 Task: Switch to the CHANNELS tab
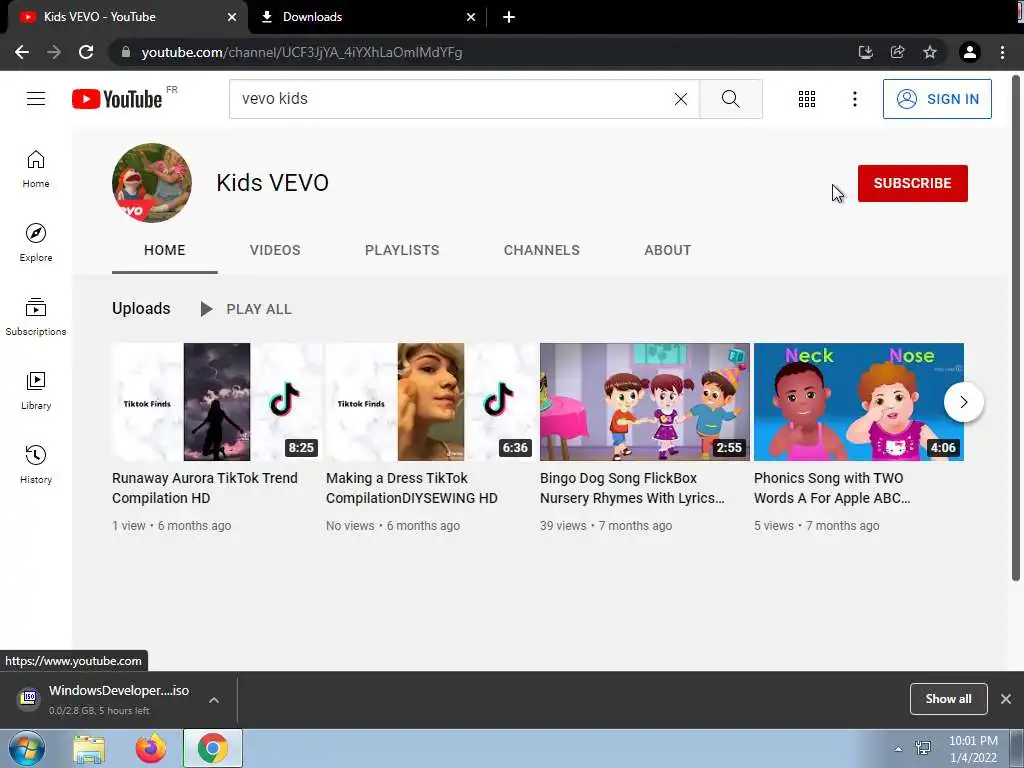tap(541, 250)
